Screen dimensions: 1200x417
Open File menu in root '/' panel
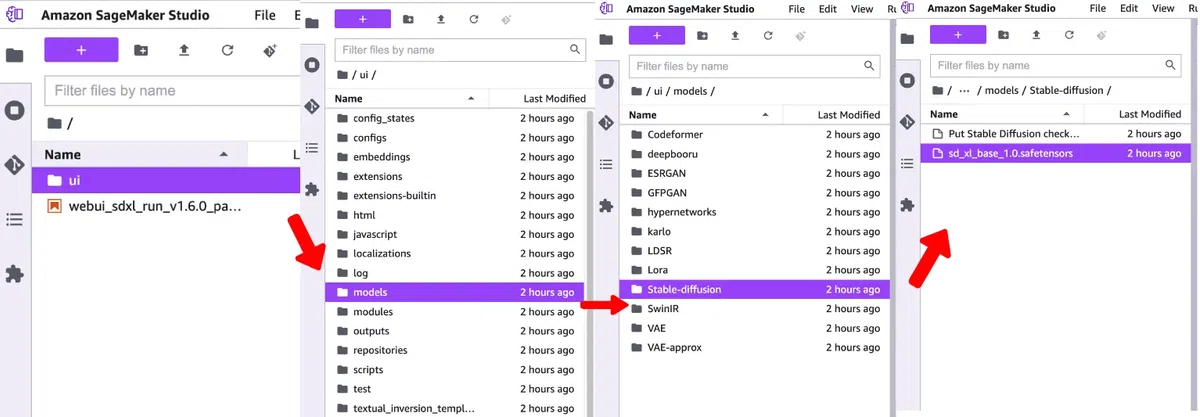(265, 16)
